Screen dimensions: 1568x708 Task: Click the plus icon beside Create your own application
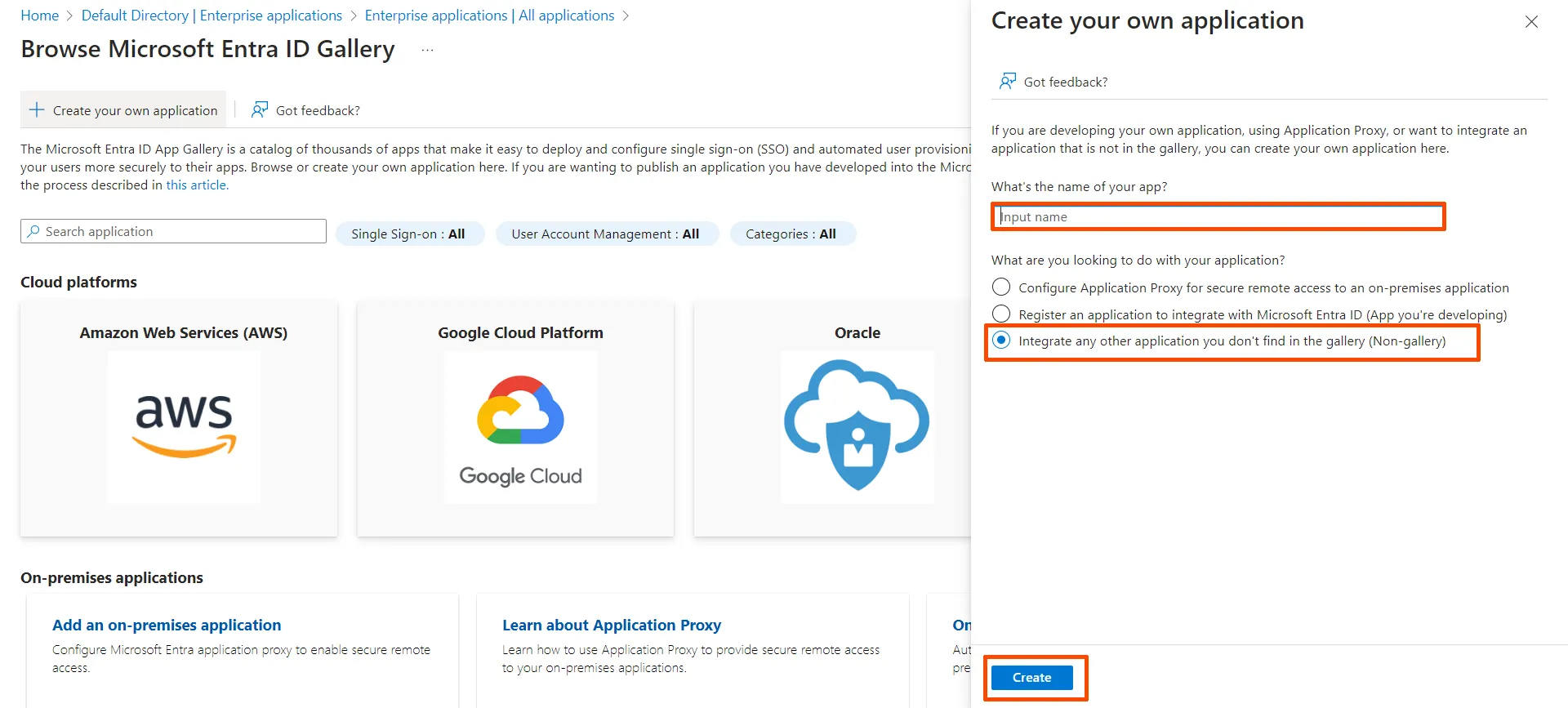click(37, 110)
